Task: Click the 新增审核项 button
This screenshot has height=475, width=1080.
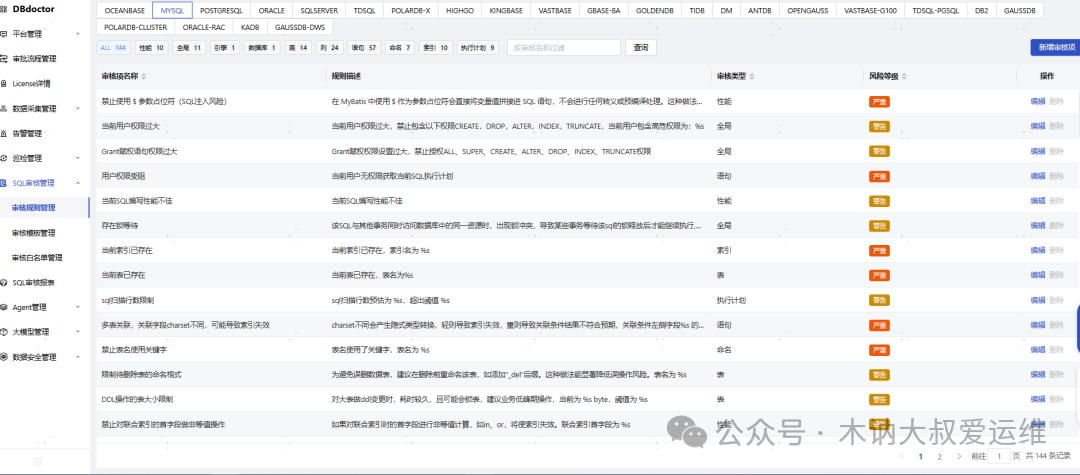Action: (x=1056, y=47)
